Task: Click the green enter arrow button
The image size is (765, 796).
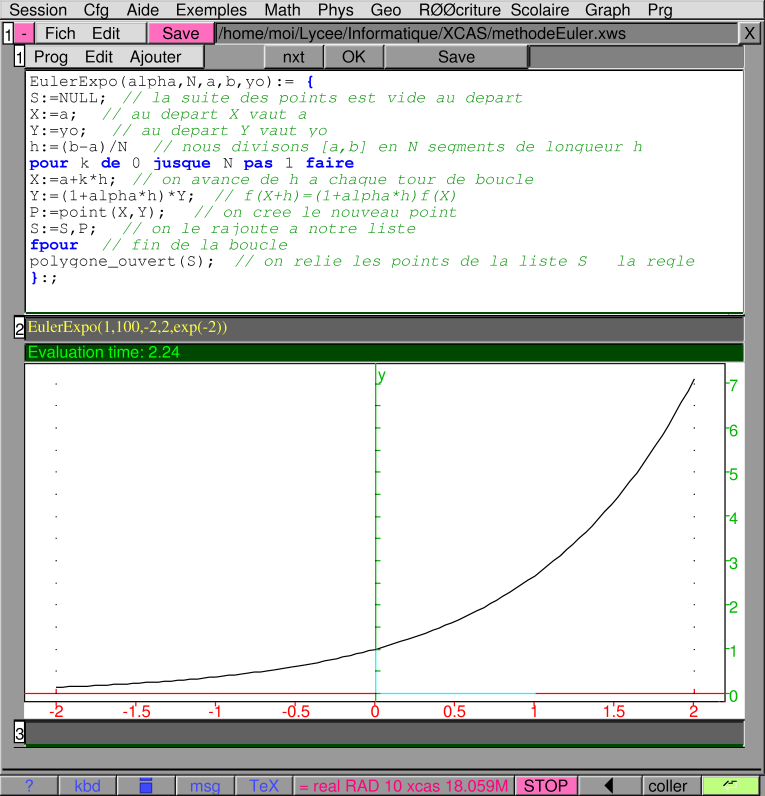Action: [x=730, y=786]
